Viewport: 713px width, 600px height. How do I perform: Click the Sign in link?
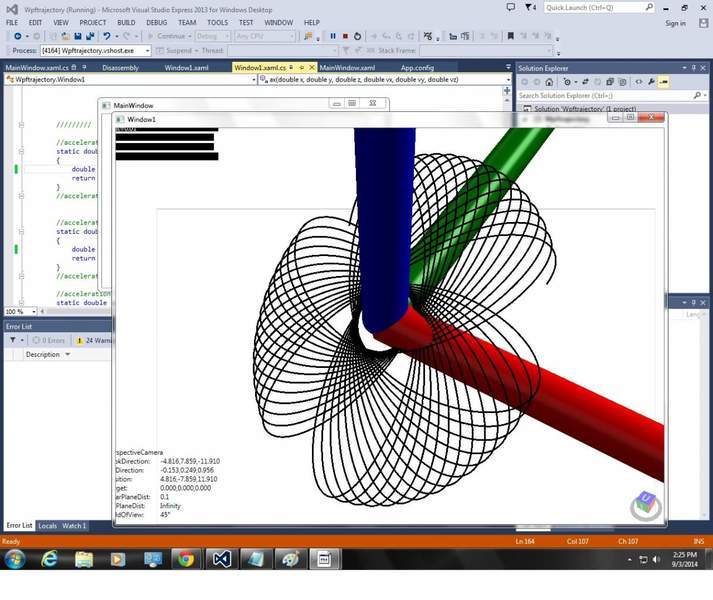pos(675,23)
